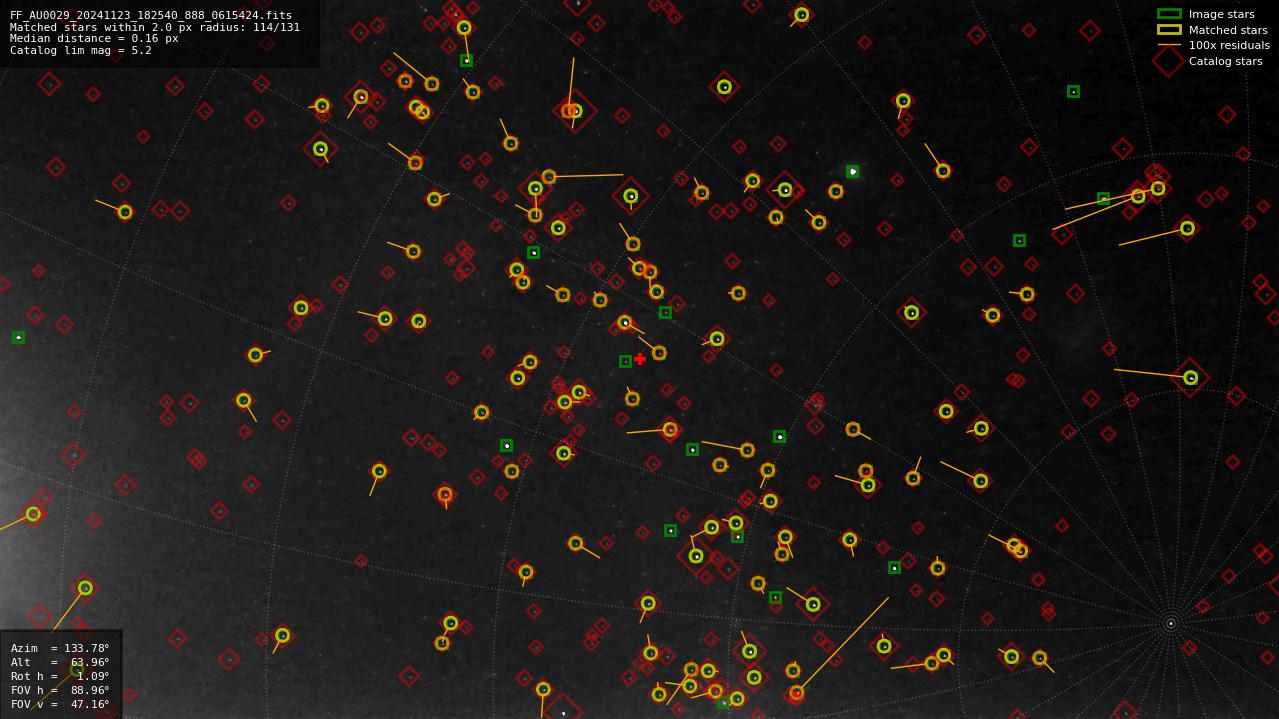This screenshot has width=1279, height=719.
Task: Select the 'FOV h = 88.96°' readout
Action: point(60,690)
